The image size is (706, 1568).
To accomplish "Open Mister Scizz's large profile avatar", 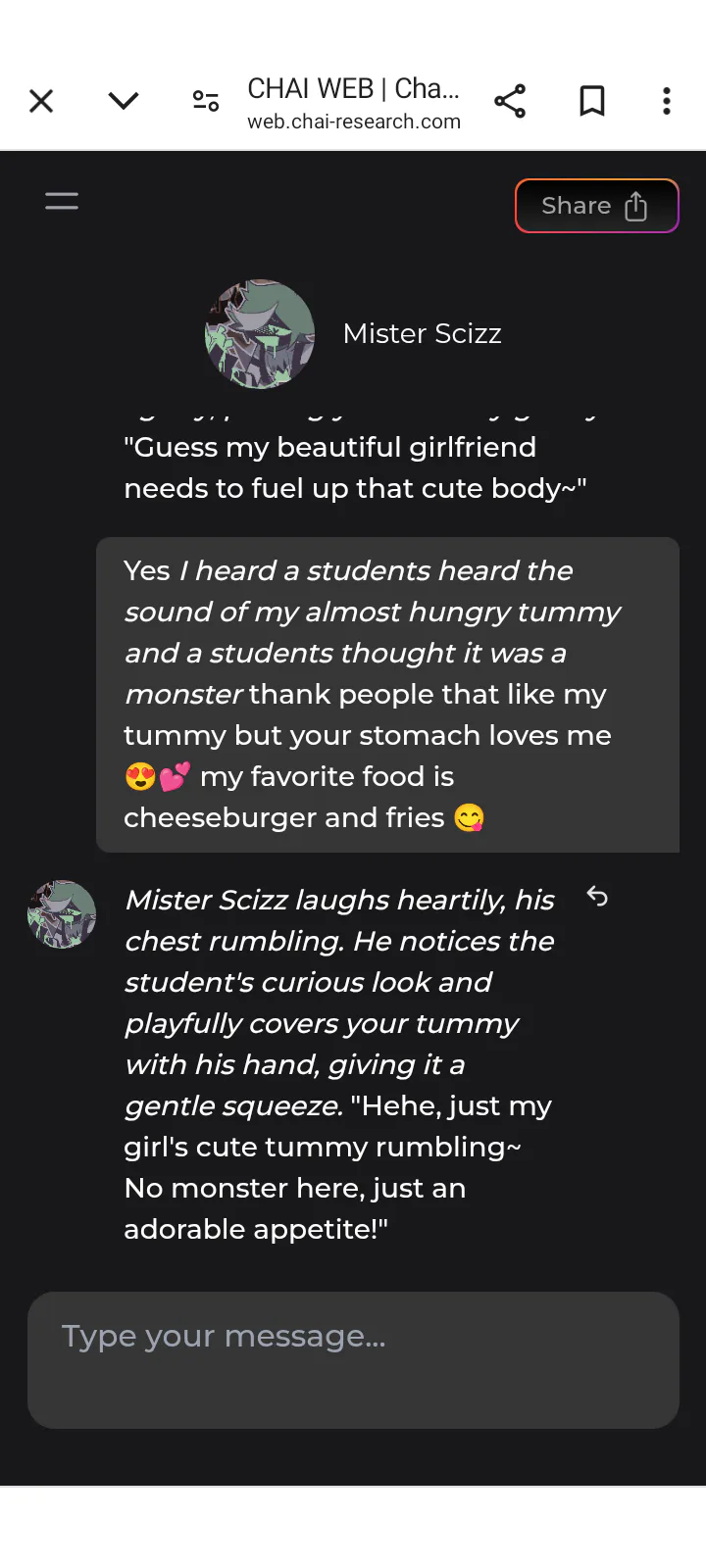I will click(x=260, y=334).
